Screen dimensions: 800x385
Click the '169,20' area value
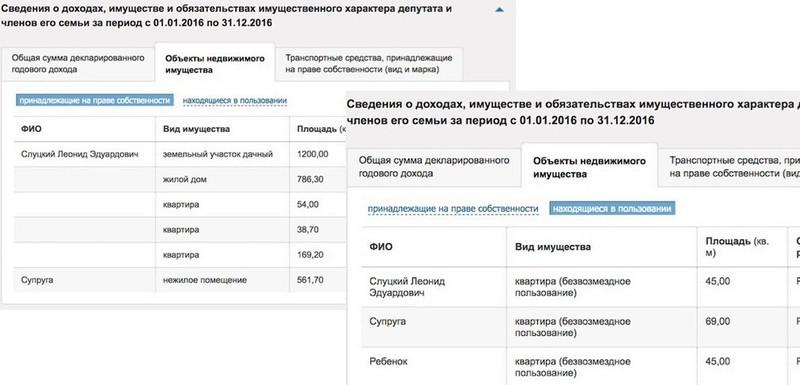(310, 255)
